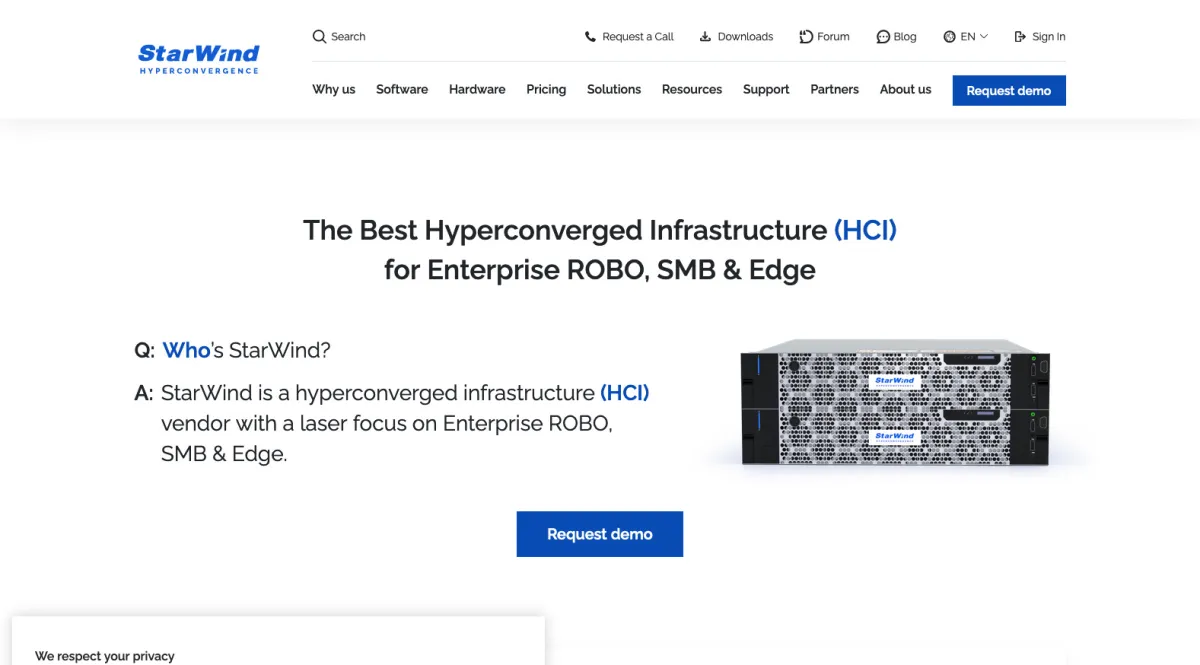Click the Sign In arrow icon
1200x665 pixels.
point(1020,37)
